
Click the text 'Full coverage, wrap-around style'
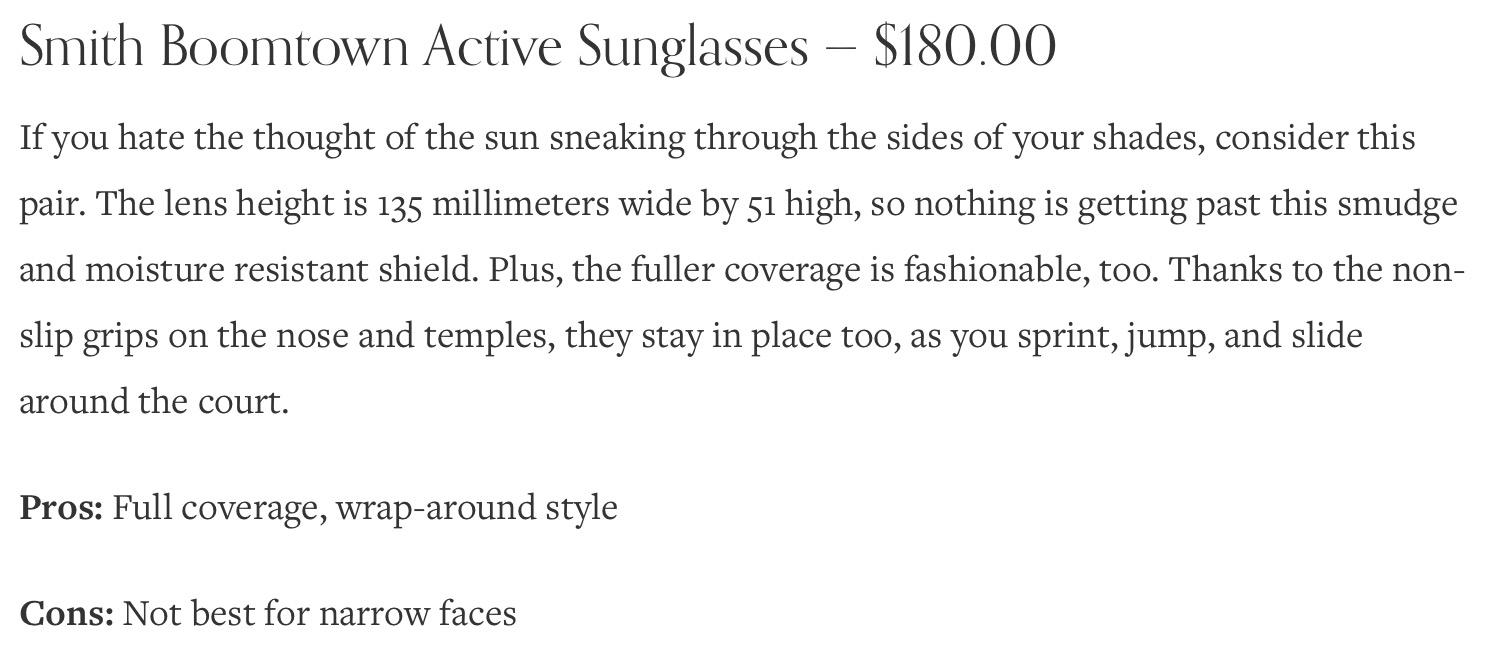tap(365, 508)
